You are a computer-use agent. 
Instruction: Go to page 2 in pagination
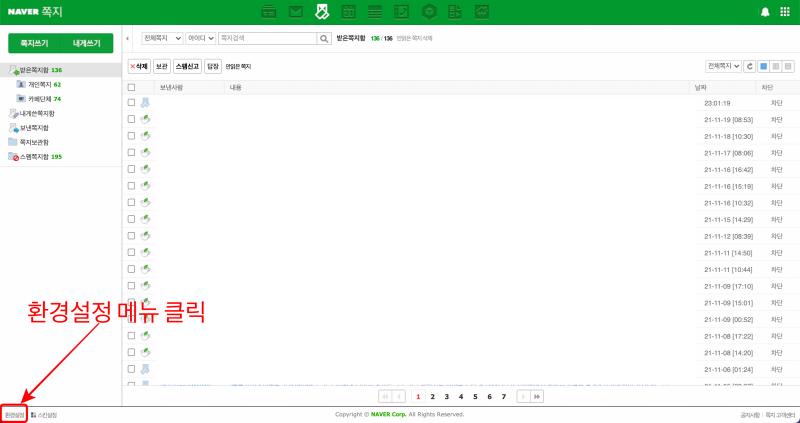click(433, 396)
